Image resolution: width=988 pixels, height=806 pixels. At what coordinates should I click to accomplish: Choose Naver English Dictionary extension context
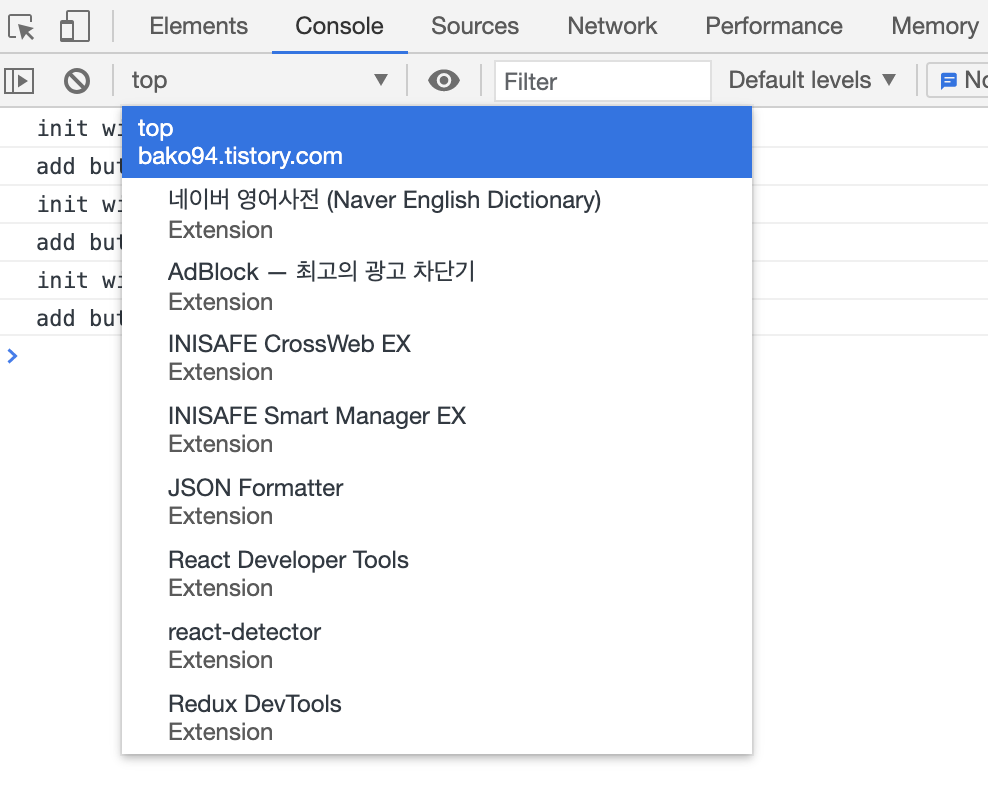[x=437, y=214]
